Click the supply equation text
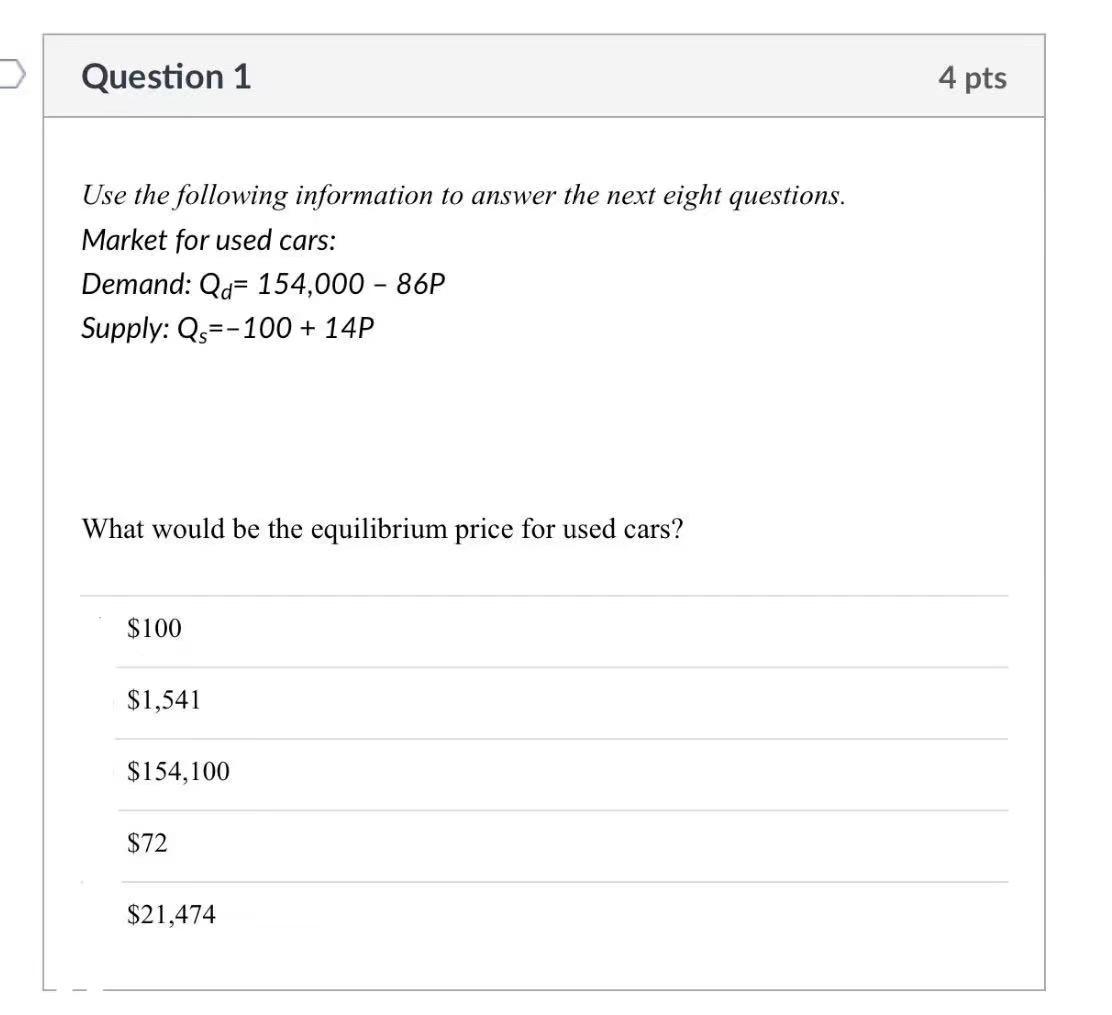The height and width of the screenshot is (1015, 1112). point(227,327)
